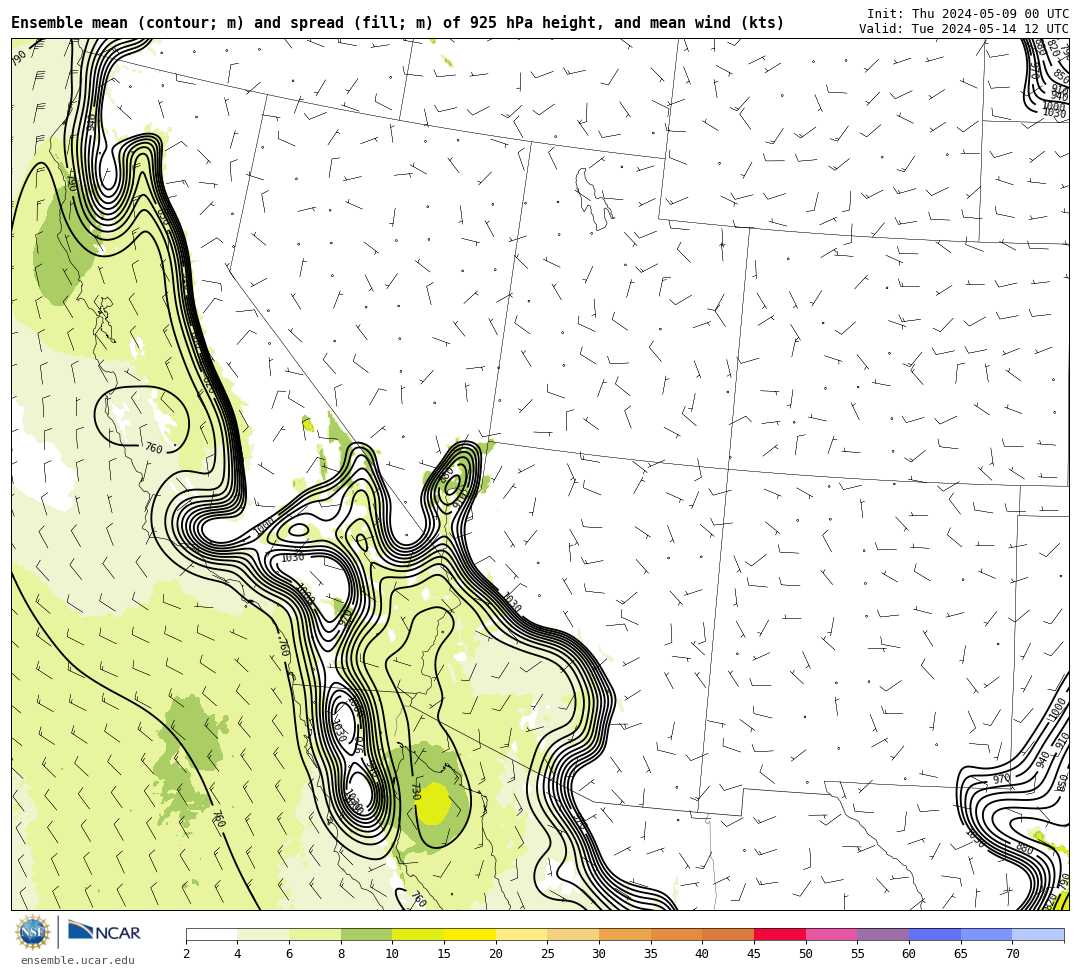Pick the darker orange 35–40 colorbar segment
The width and height of the screenshot is (1080, 973).
coord(676,934)
